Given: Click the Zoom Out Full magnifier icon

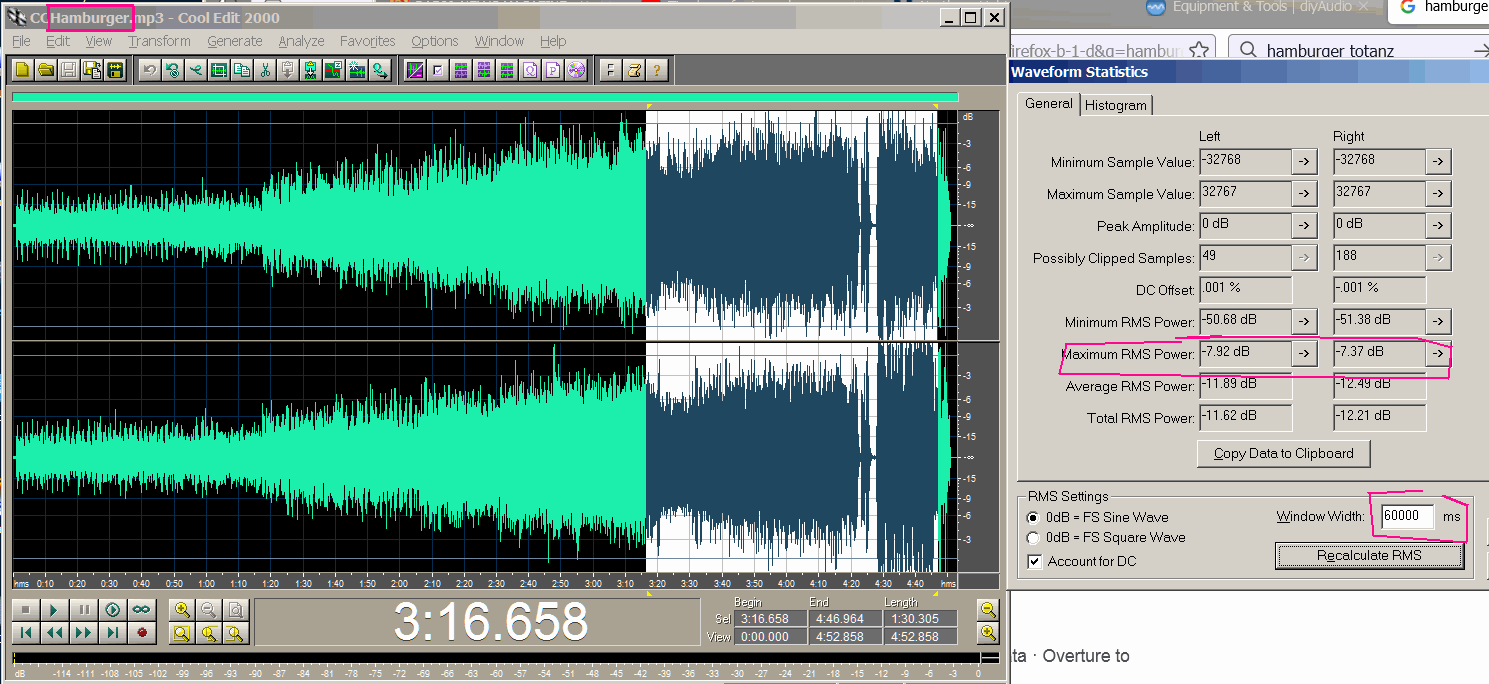Looking at the screenshot, I should tap(234, 609).
